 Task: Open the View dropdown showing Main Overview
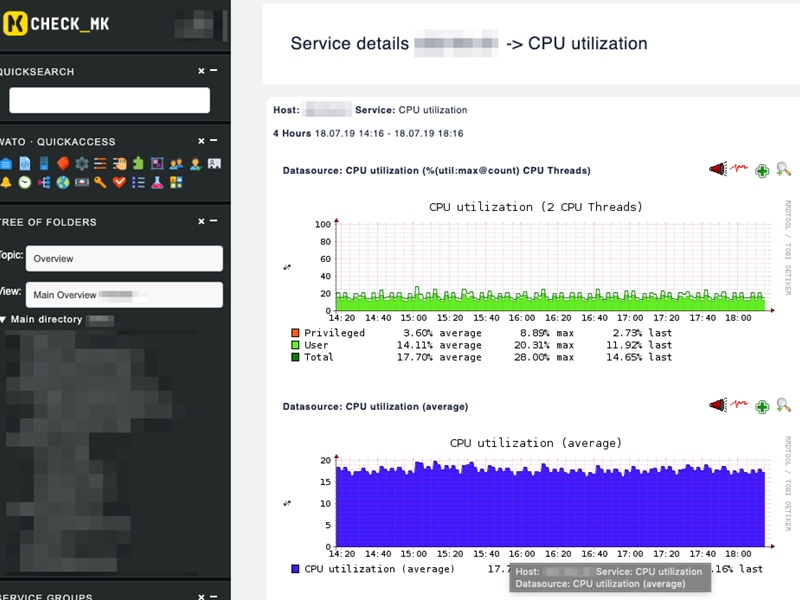point(124,295)
